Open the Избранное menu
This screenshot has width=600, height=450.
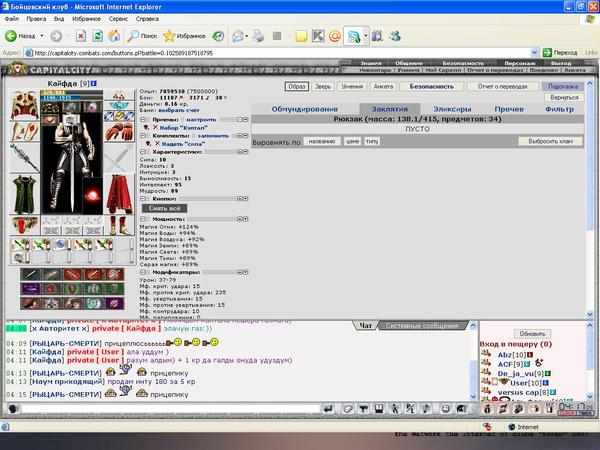tap(86, 18)
